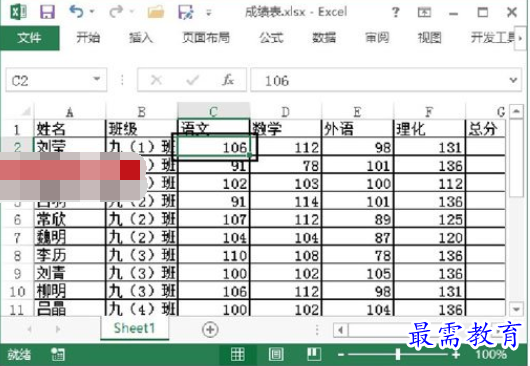
Task: Open the redo history dropdown arrow
Action: tap(132, 12)
